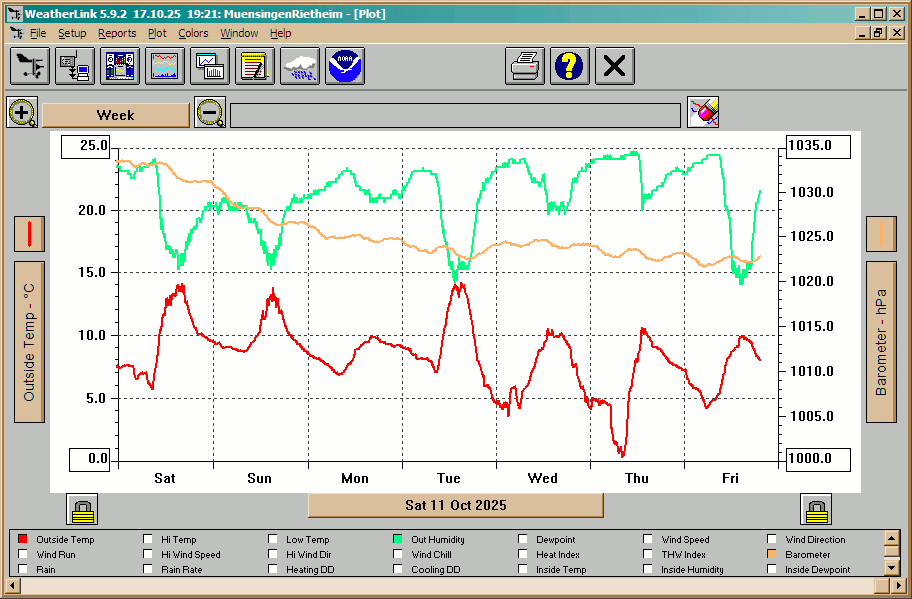Click the Week time span selector

[115, 115]
